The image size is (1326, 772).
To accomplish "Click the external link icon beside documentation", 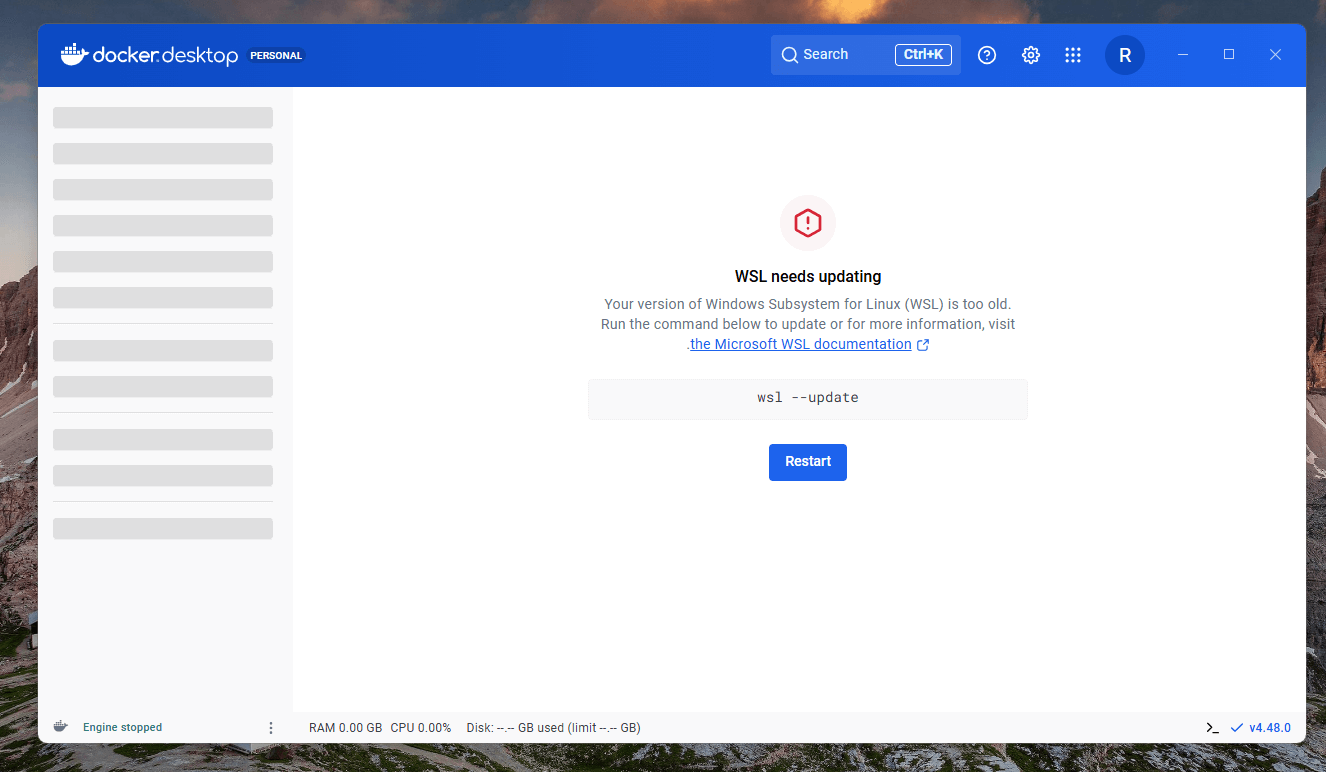I will point(923,345).
